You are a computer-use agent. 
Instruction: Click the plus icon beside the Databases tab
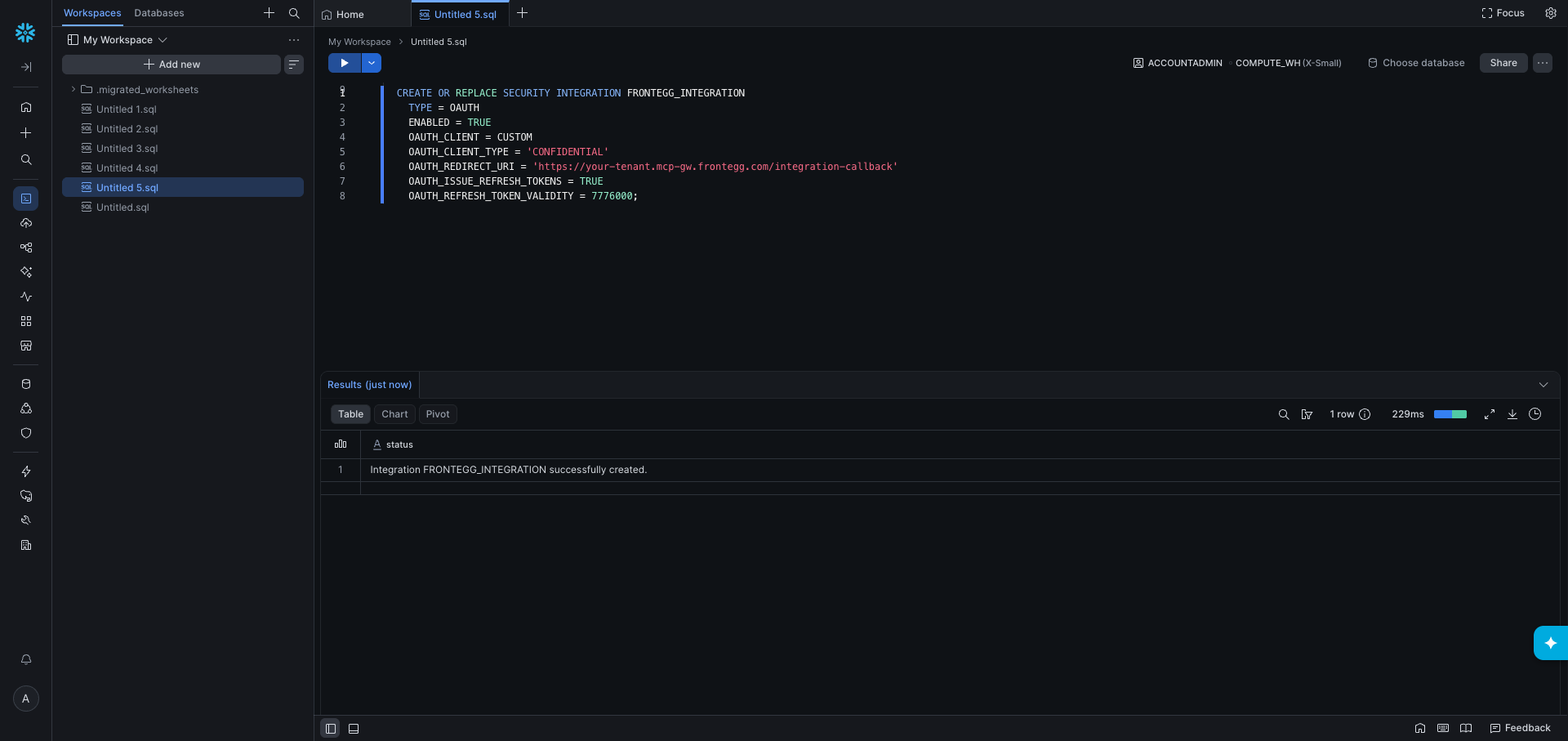click(269, 13)
